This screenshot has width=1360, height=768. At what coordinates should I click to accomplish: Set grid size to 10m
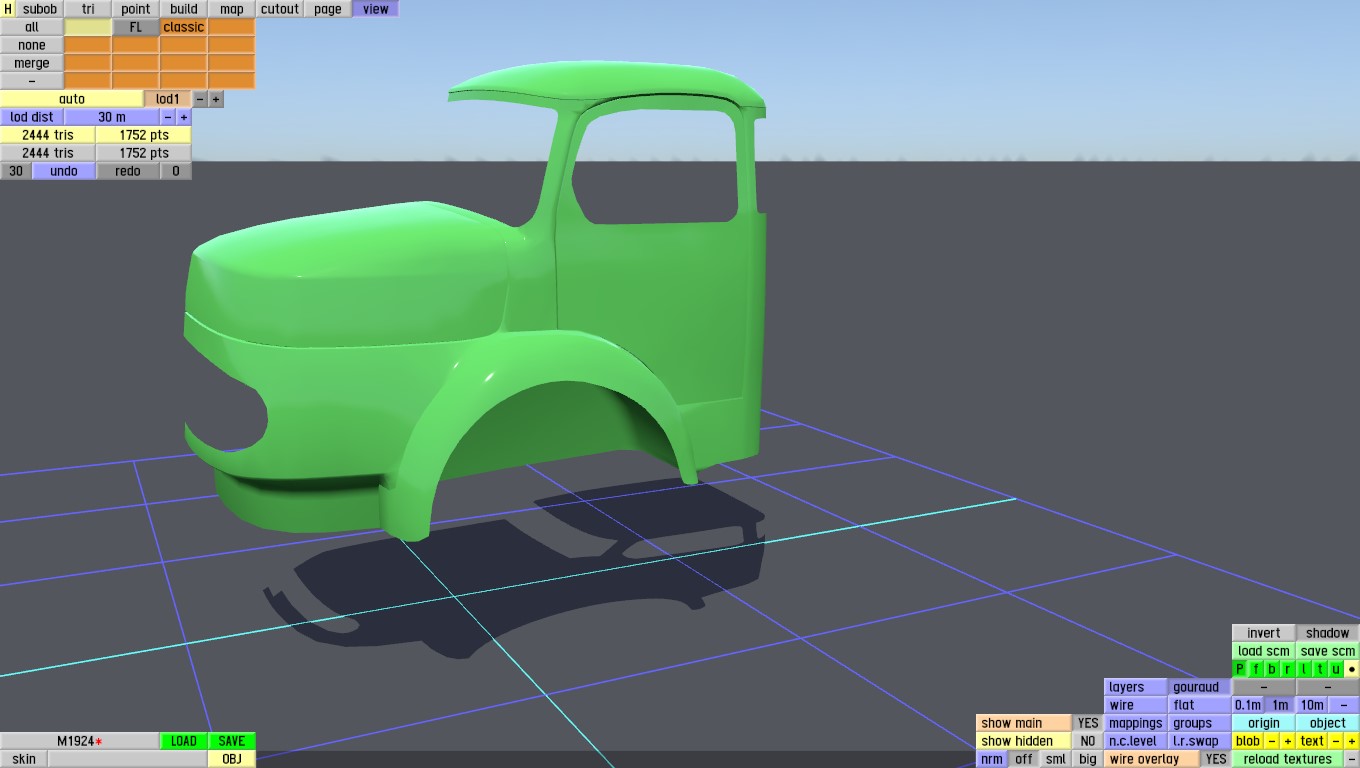[x=1312, y=705]
